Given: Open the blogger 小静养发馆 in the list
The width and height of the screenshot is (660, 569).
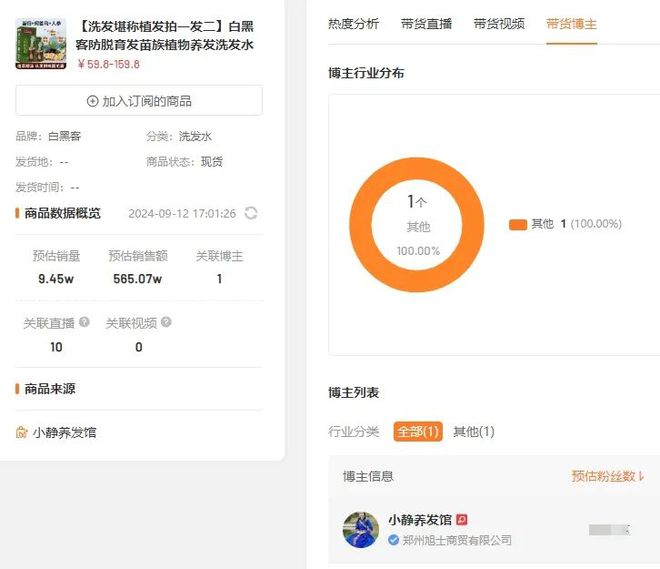Looking at the screenshot, I should pos(420,520).
